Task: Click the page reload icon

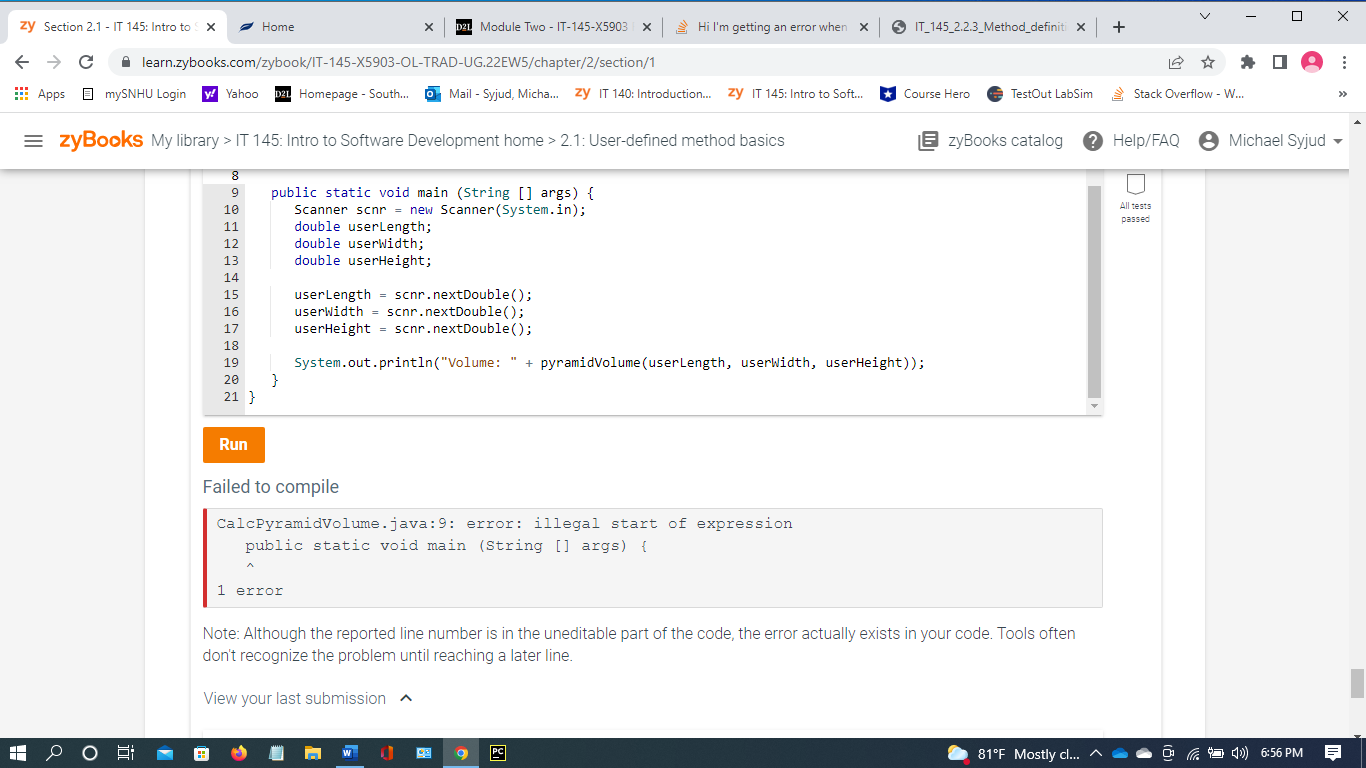Action: point(85,61)
